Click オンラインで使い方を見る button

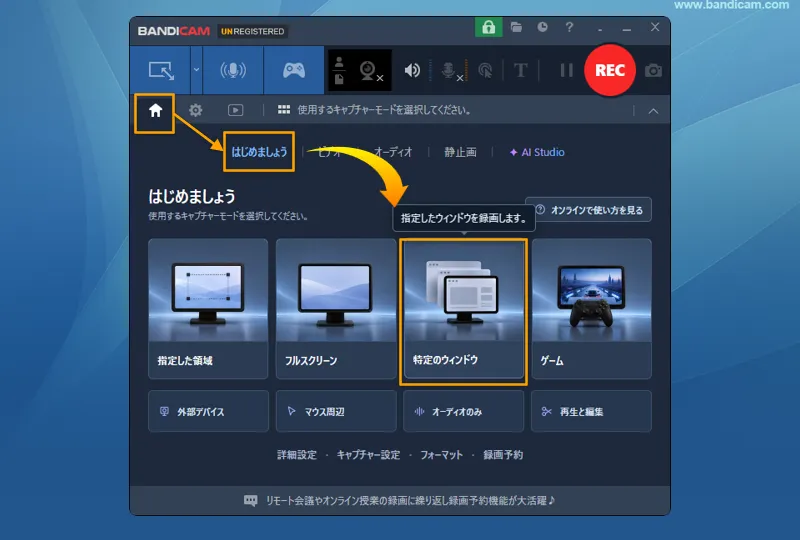click(x=593, y=210)
